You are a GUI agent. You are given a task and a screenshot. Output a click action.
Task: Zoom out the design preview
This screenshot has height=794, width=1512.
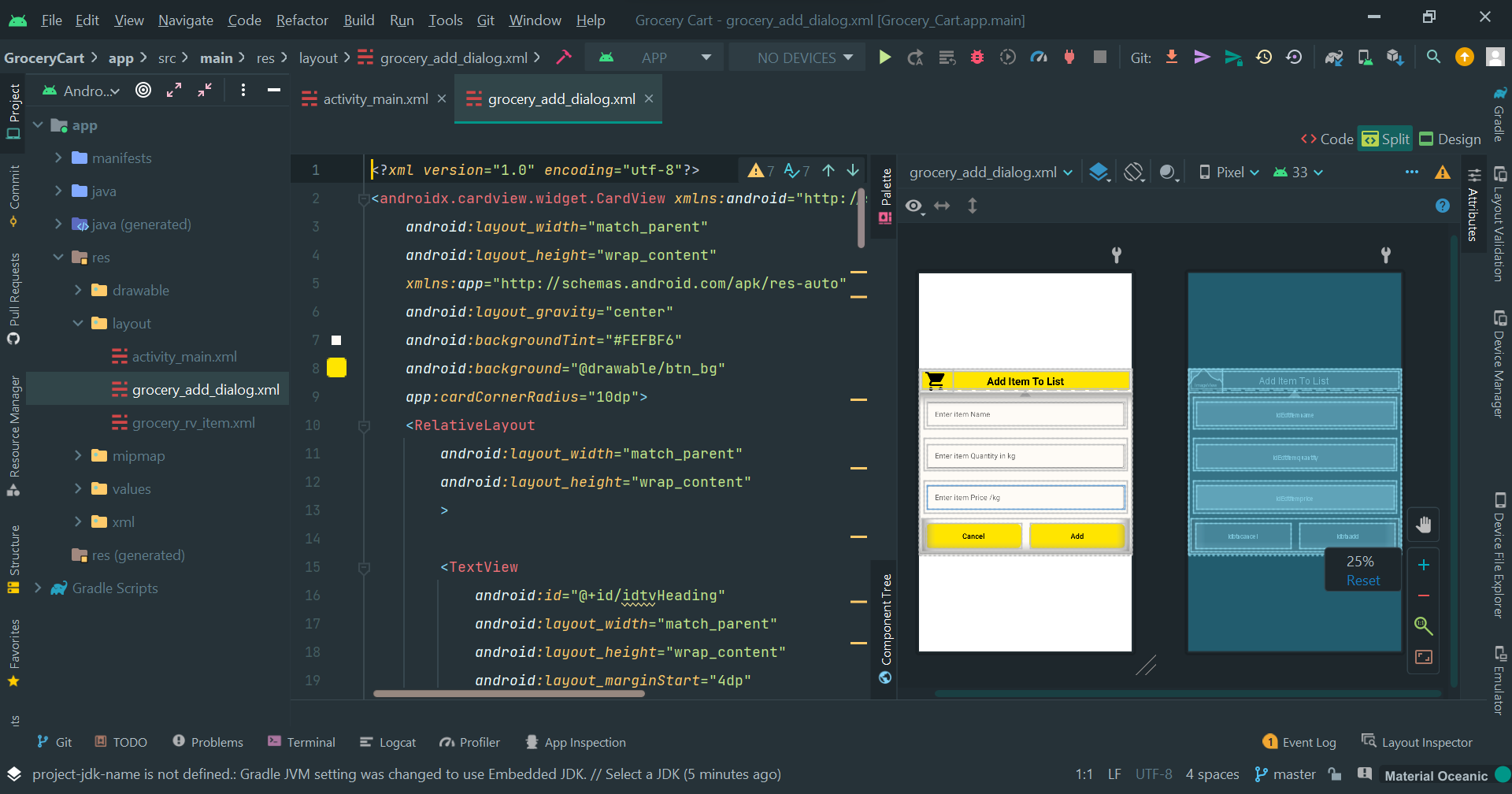point(1424,595)
